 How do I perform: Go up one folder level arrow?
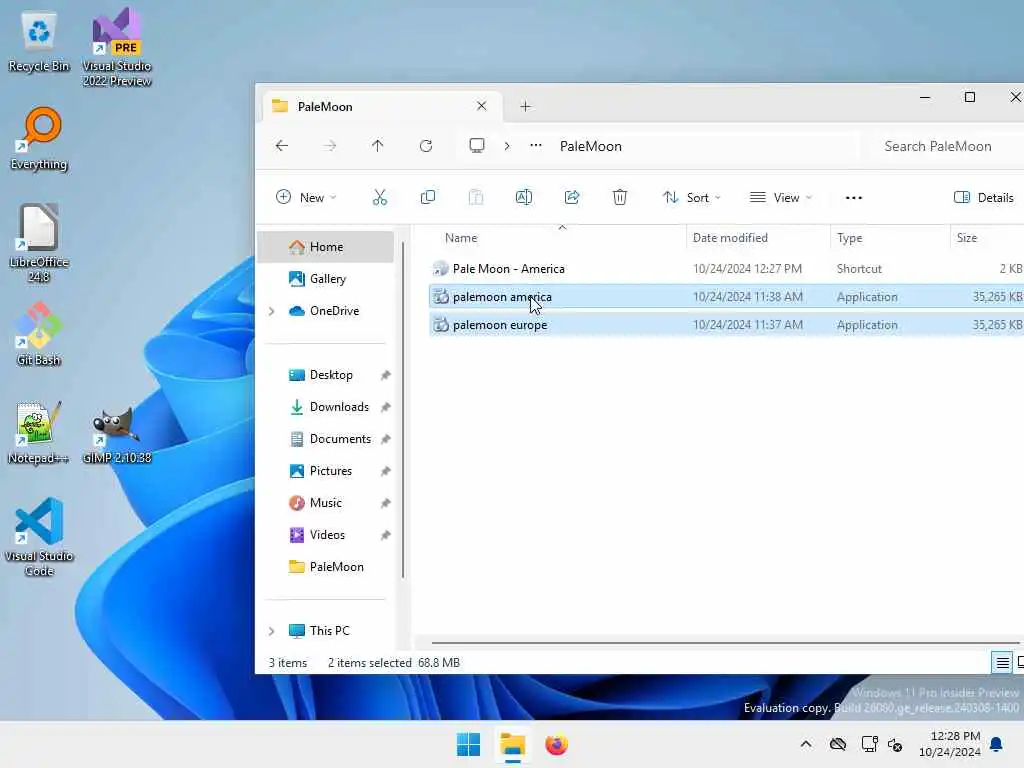pyautogui.click(x=377, y=146)
